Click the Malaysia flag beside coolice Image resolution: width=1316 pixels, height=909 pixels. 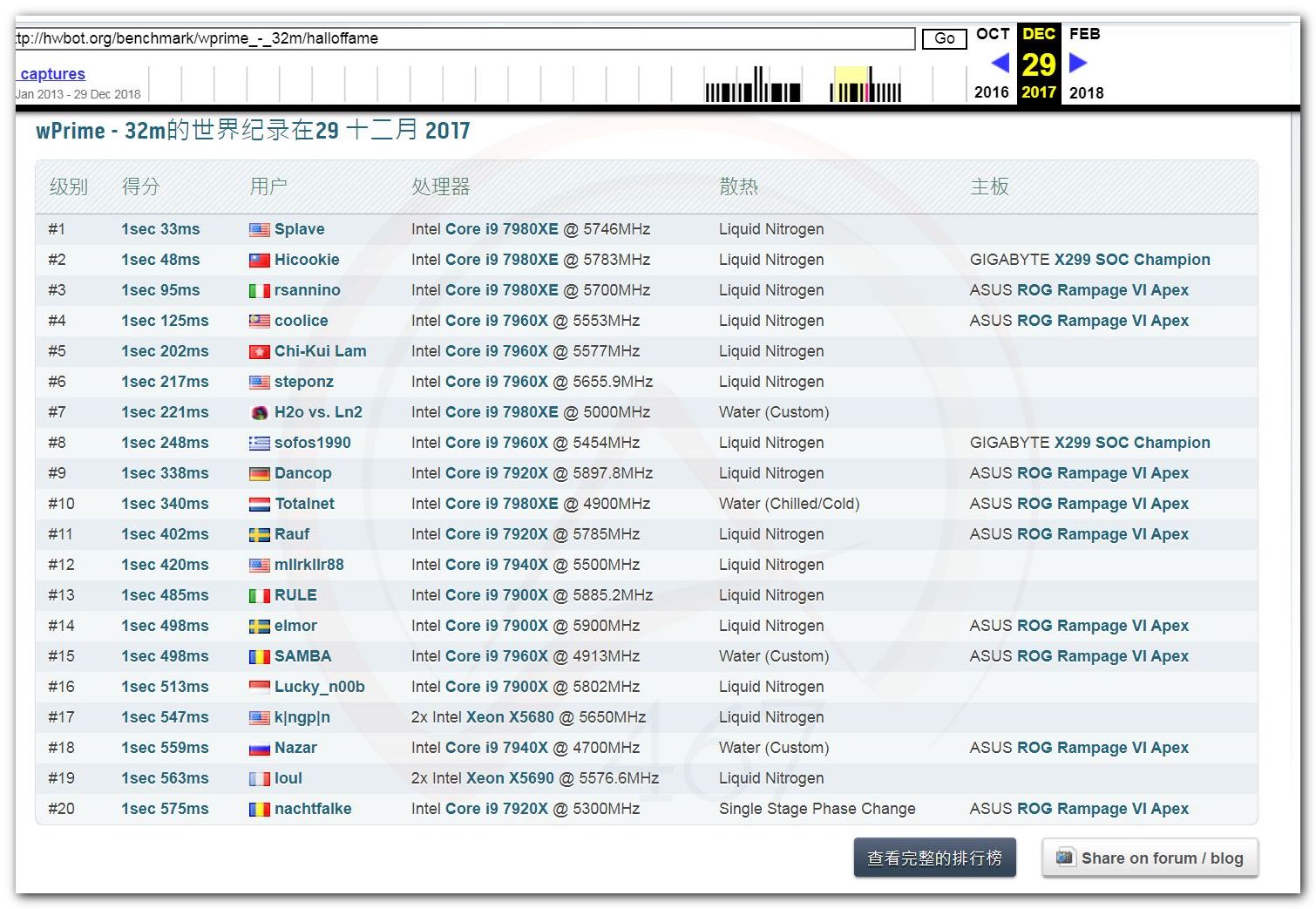(x=259, y=322)
